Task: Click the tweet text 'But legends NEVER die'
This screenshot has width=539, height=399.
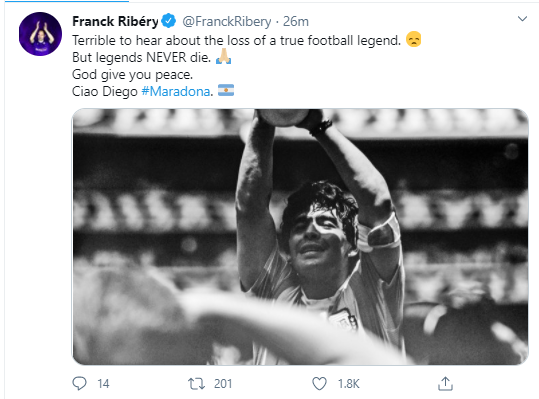Action: click(x=141, y=57)
